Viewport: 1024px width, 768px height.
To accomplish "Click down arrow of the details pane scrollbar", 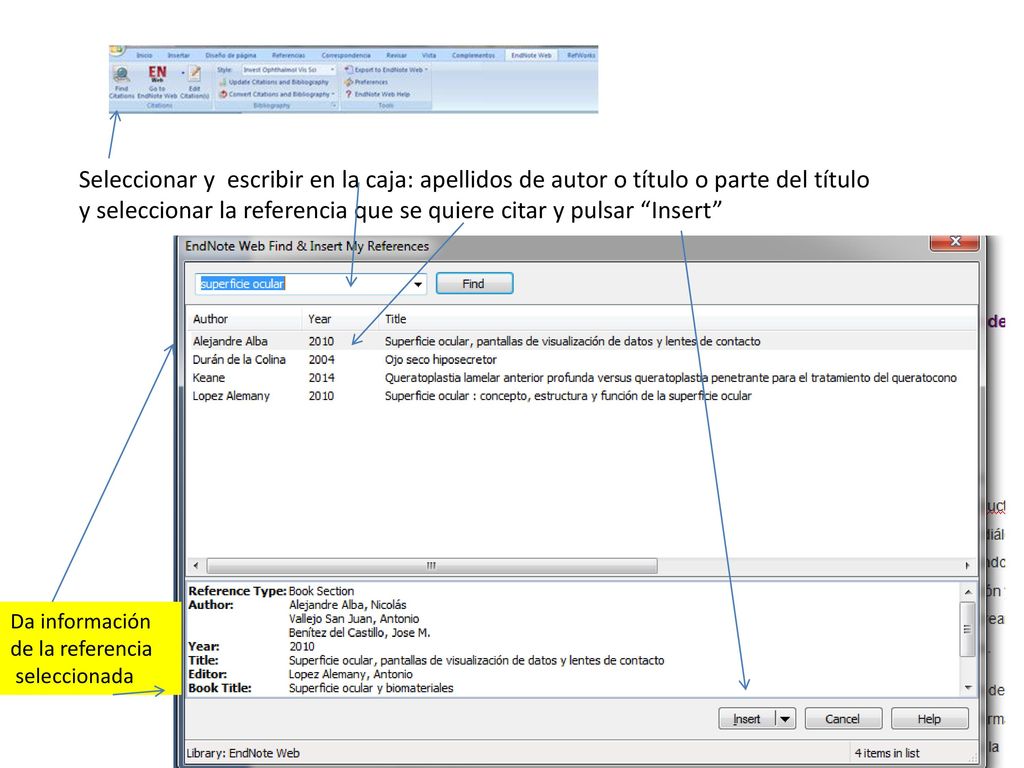I will pyautogui.click(x=968, y=688).
